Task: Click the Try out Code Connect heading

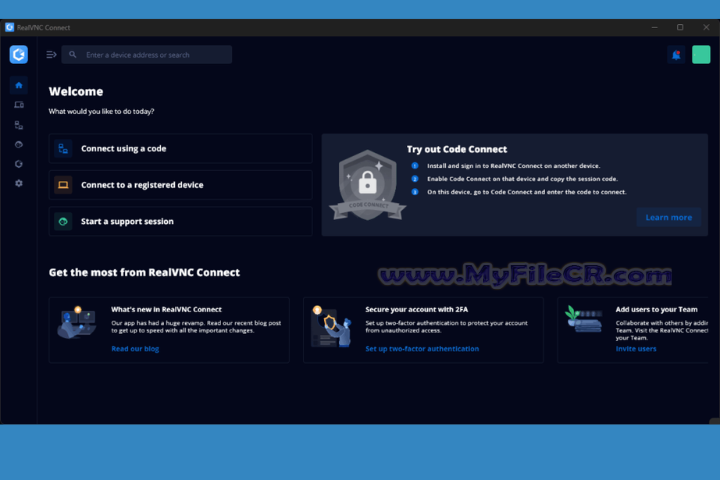Action: (457, 149)
